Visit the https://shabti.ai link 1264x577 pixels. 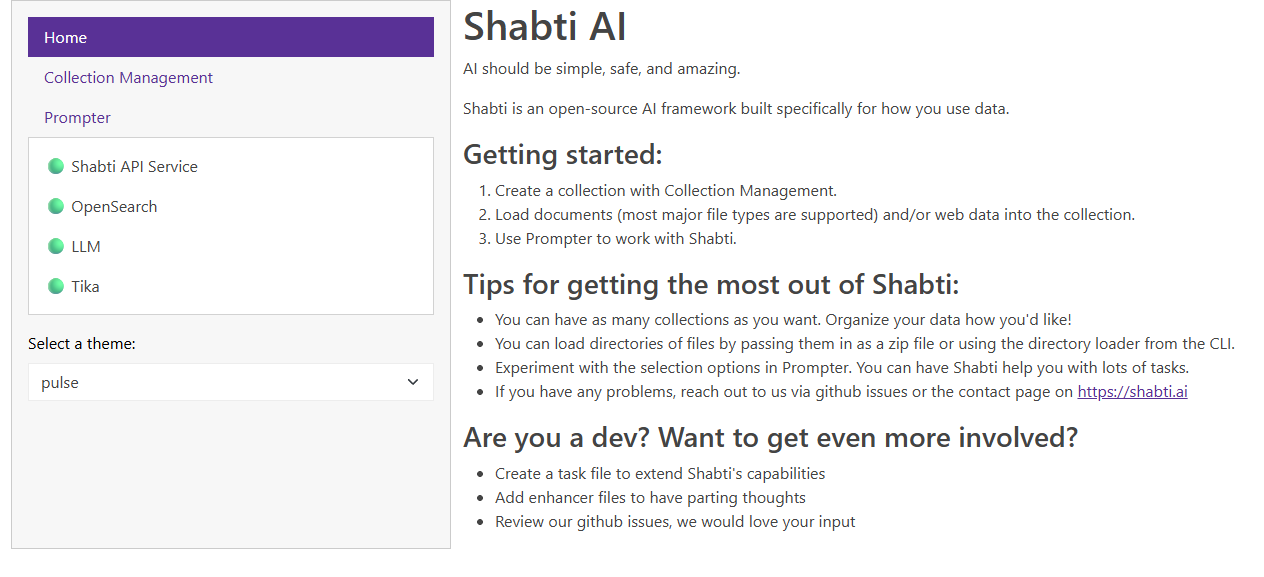tap(1132, 391)
